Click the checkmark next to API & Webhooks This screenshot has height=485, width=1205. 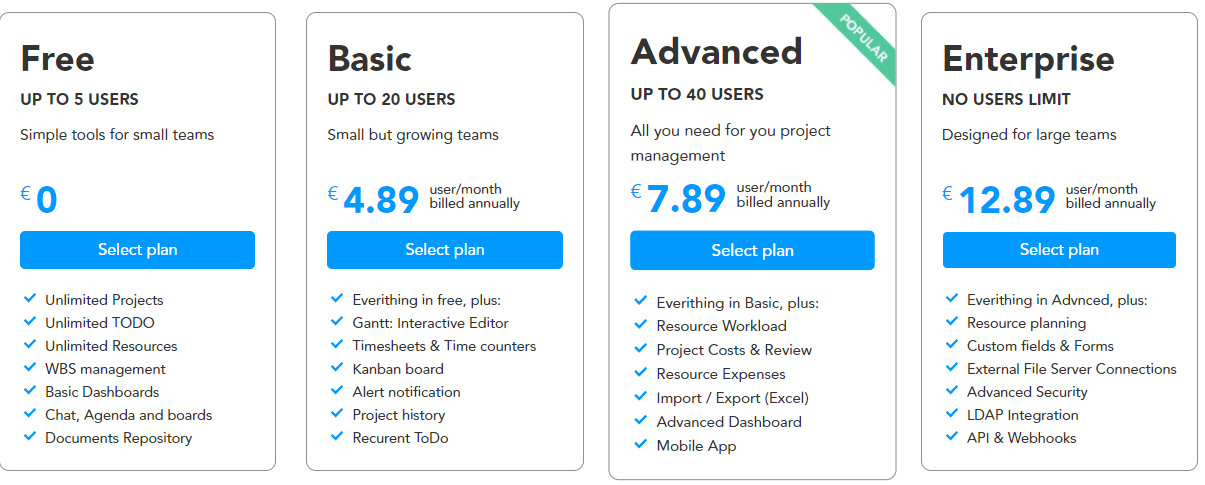tap(952, 437)
